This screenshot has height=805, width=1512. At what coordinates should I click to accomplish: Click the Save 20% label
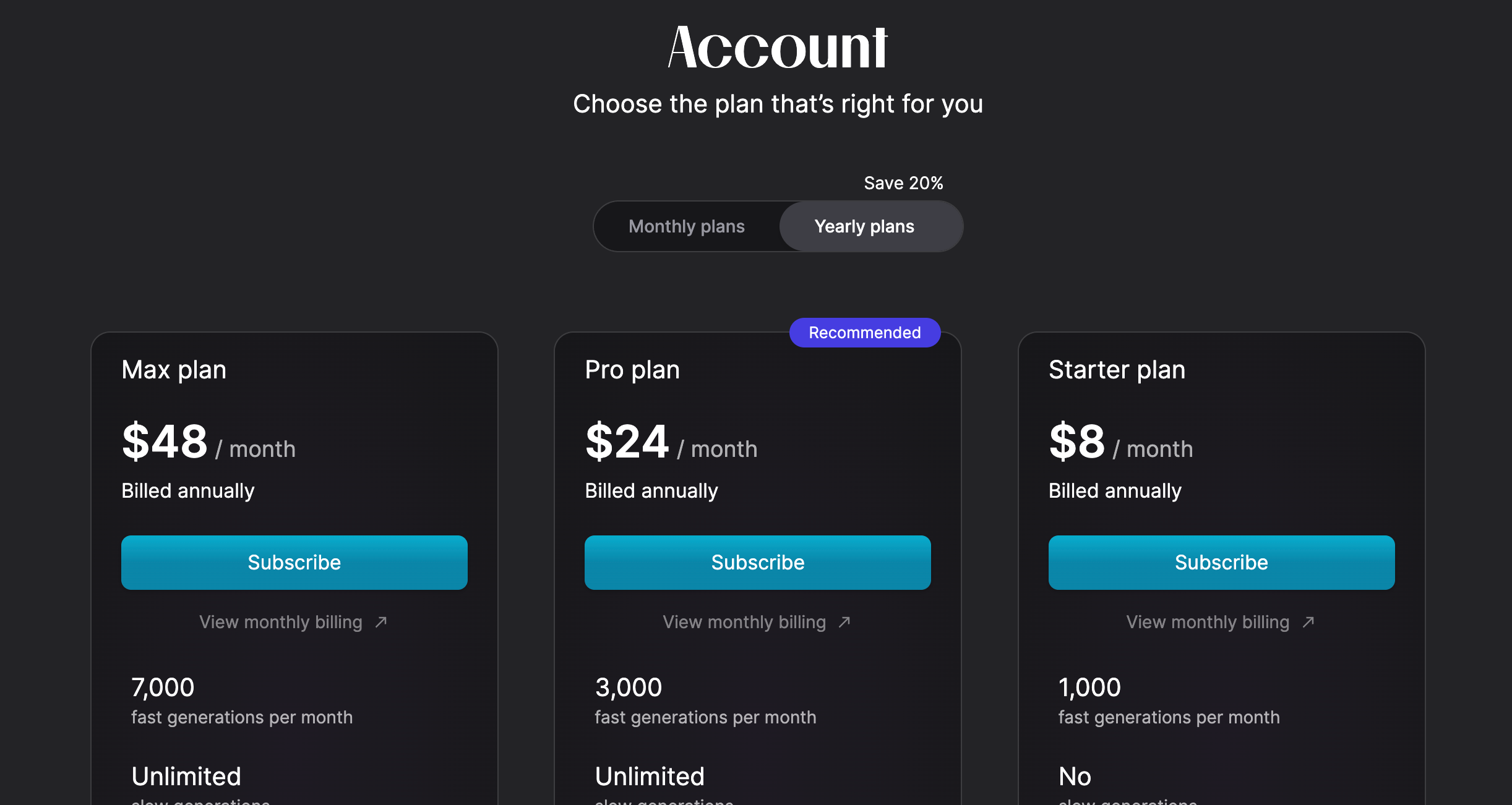[903, 183]
